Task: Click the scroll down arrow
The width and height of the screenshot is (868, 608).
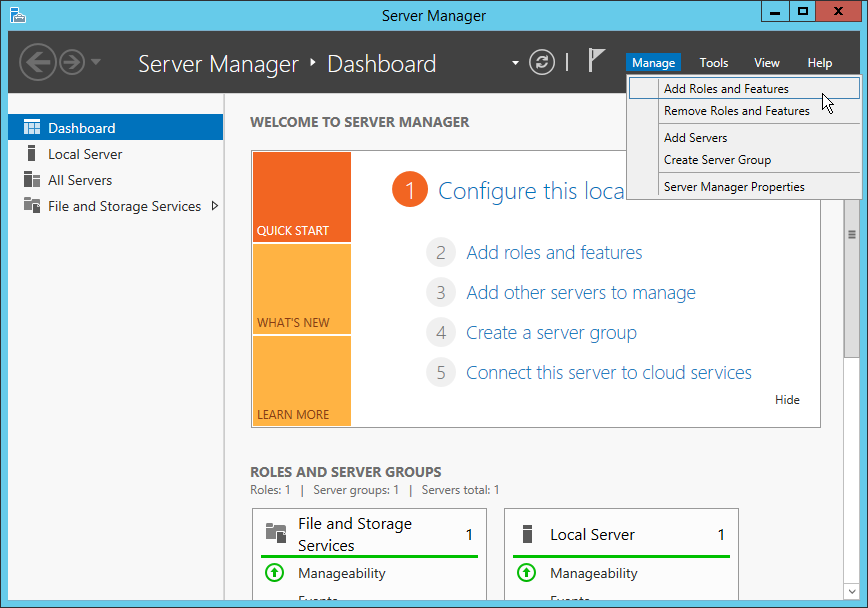Action: point(852,591)
